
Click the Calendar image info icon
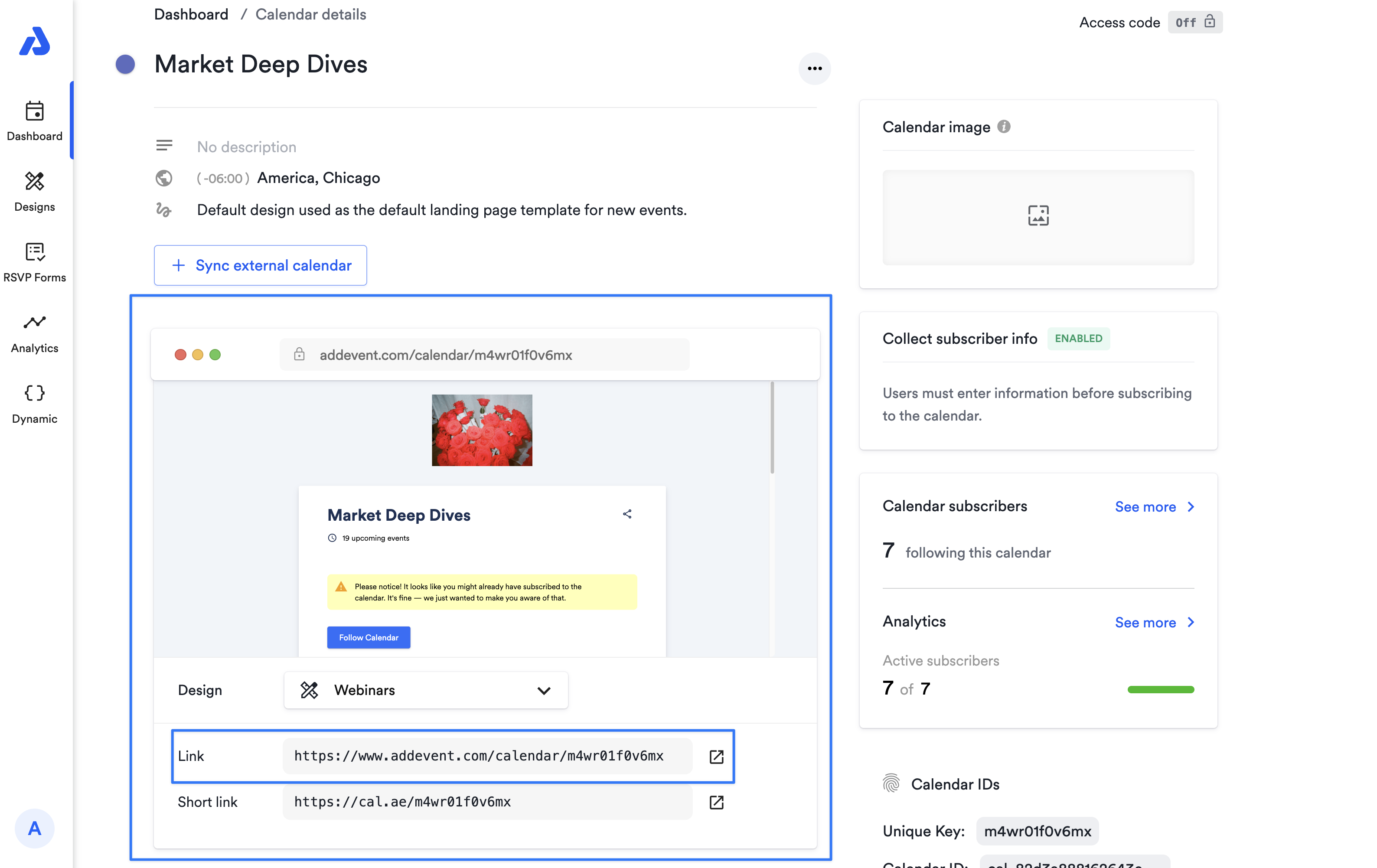click(1004, 127)
